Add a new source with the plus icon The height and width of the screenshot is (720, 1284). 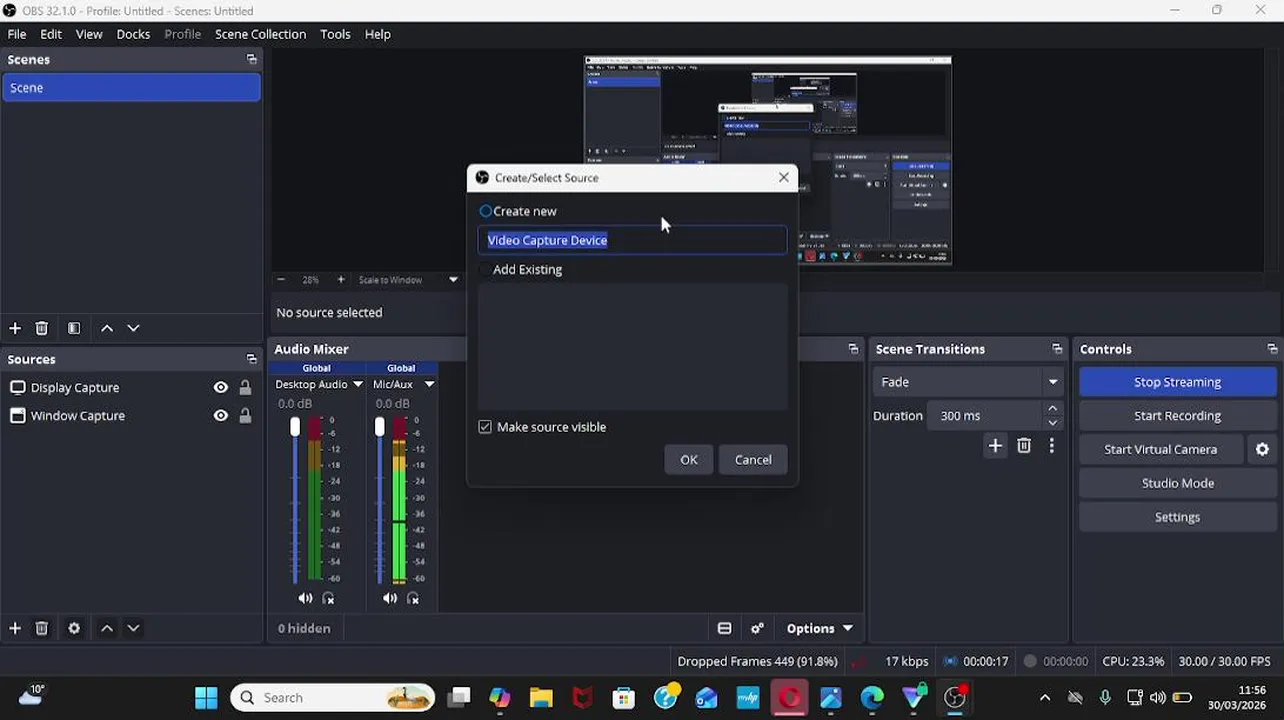tap(15, 628)
